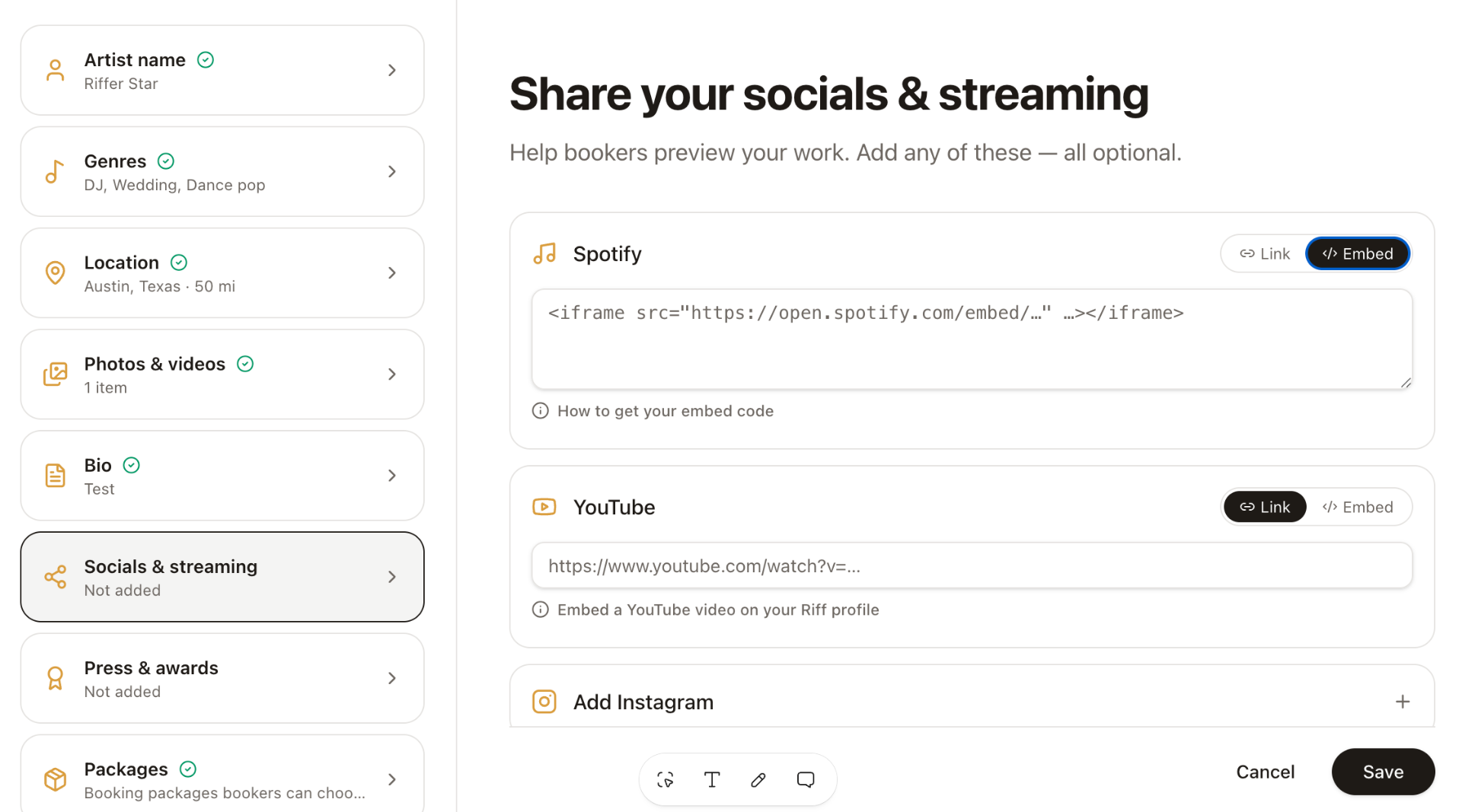Screen dimensions: 1462x812
Task: Go to the Photos & videos step
Action: coord(222,374)
